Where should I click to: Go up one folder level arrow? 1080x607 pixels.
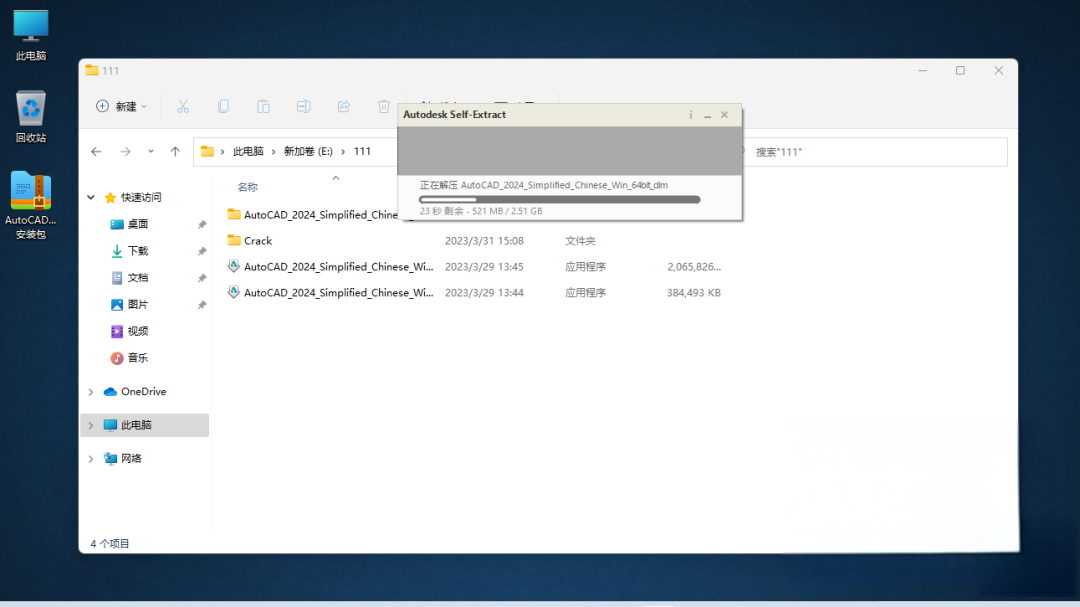point(175,152)
